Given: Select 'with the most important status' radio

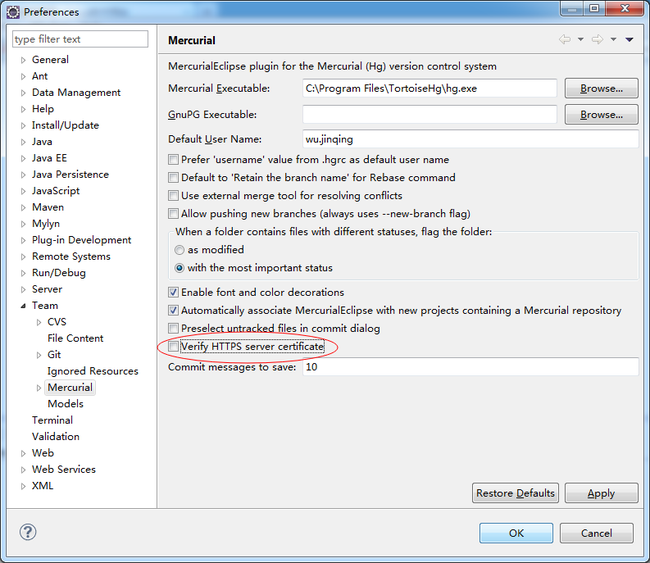Looking at the screenshot, I should coord(179,268).
